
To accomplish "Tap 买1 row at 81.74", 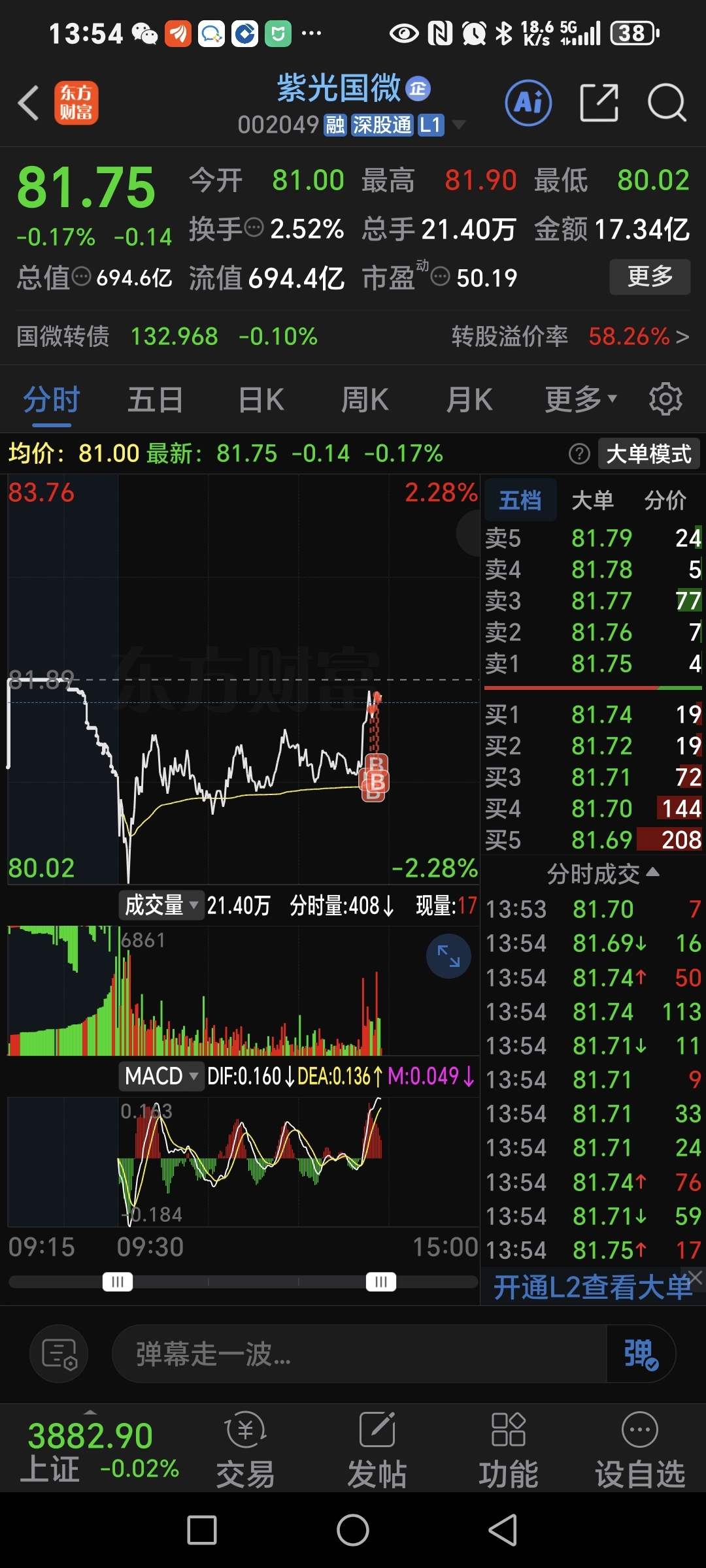I will pos(594,715).
